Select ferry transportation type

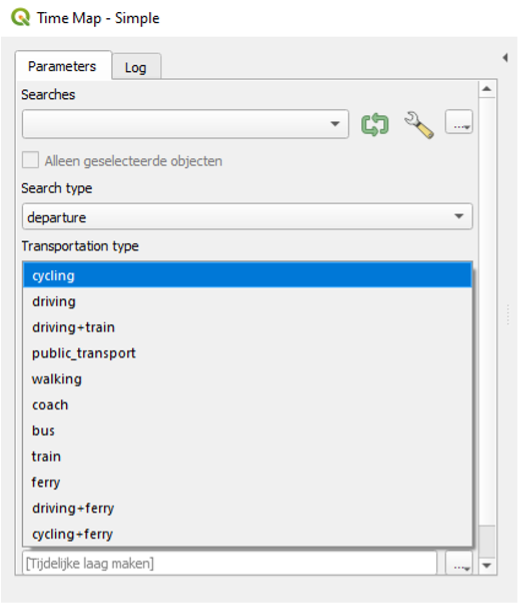(x=247, y=482)
